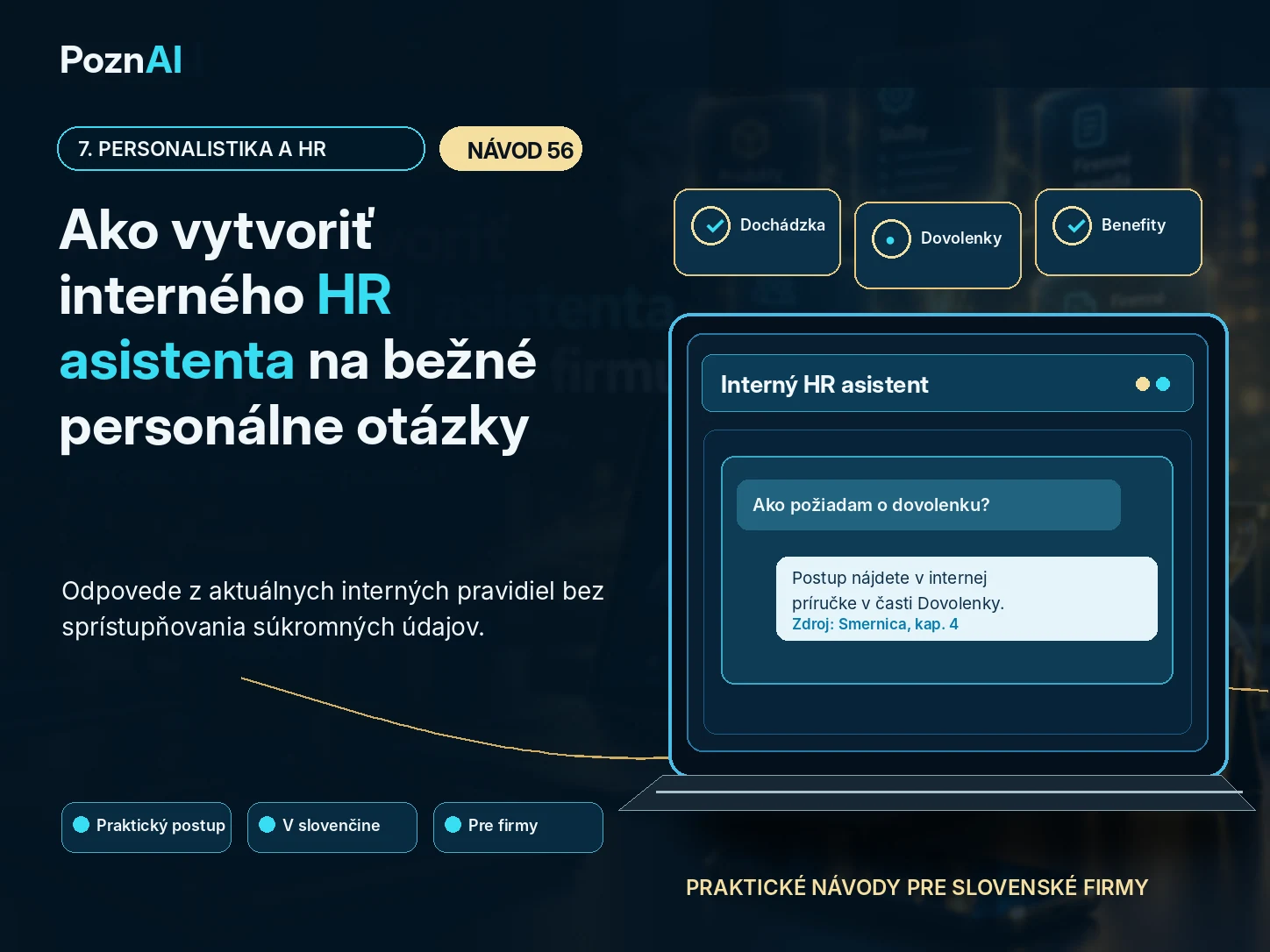Select the 7. PERSONALISTIKA A HR category pill

pos(241,149)
